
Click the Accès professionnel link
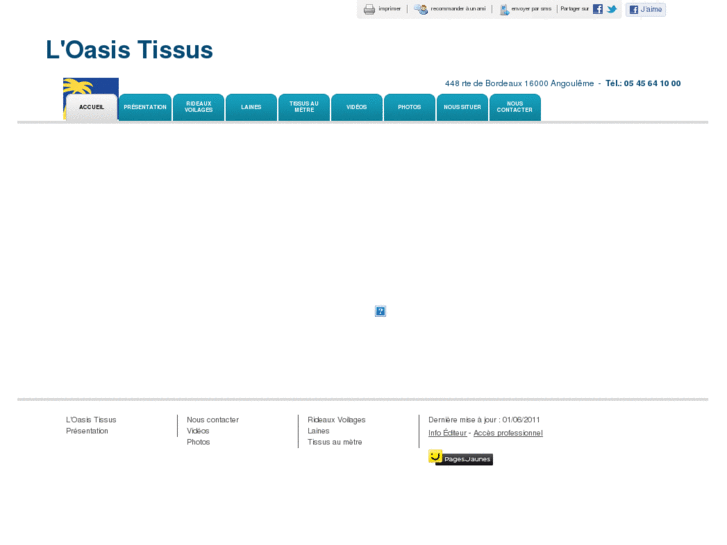508,433
